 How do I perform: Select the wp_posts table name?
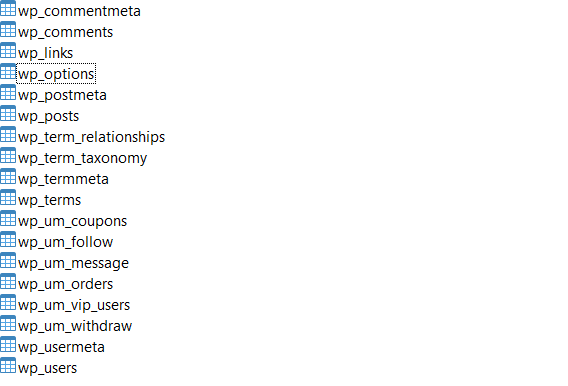tap(49, 116)
